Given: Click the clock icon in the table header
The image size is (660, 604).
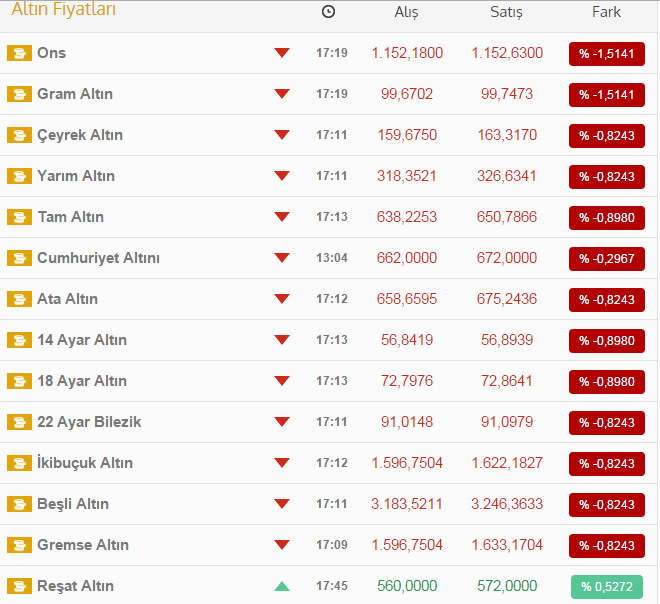Looking at the screenshot, I should [329, 12].
